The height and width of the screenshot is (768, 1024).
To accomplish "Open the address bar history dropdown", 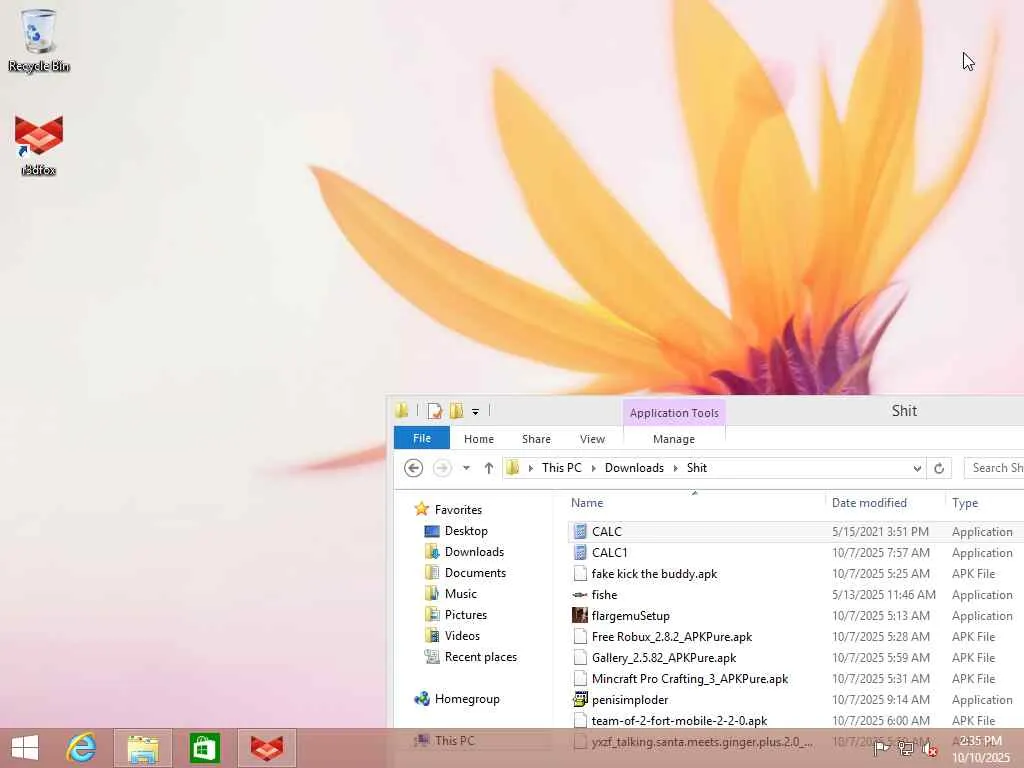I will click(917, 468).
